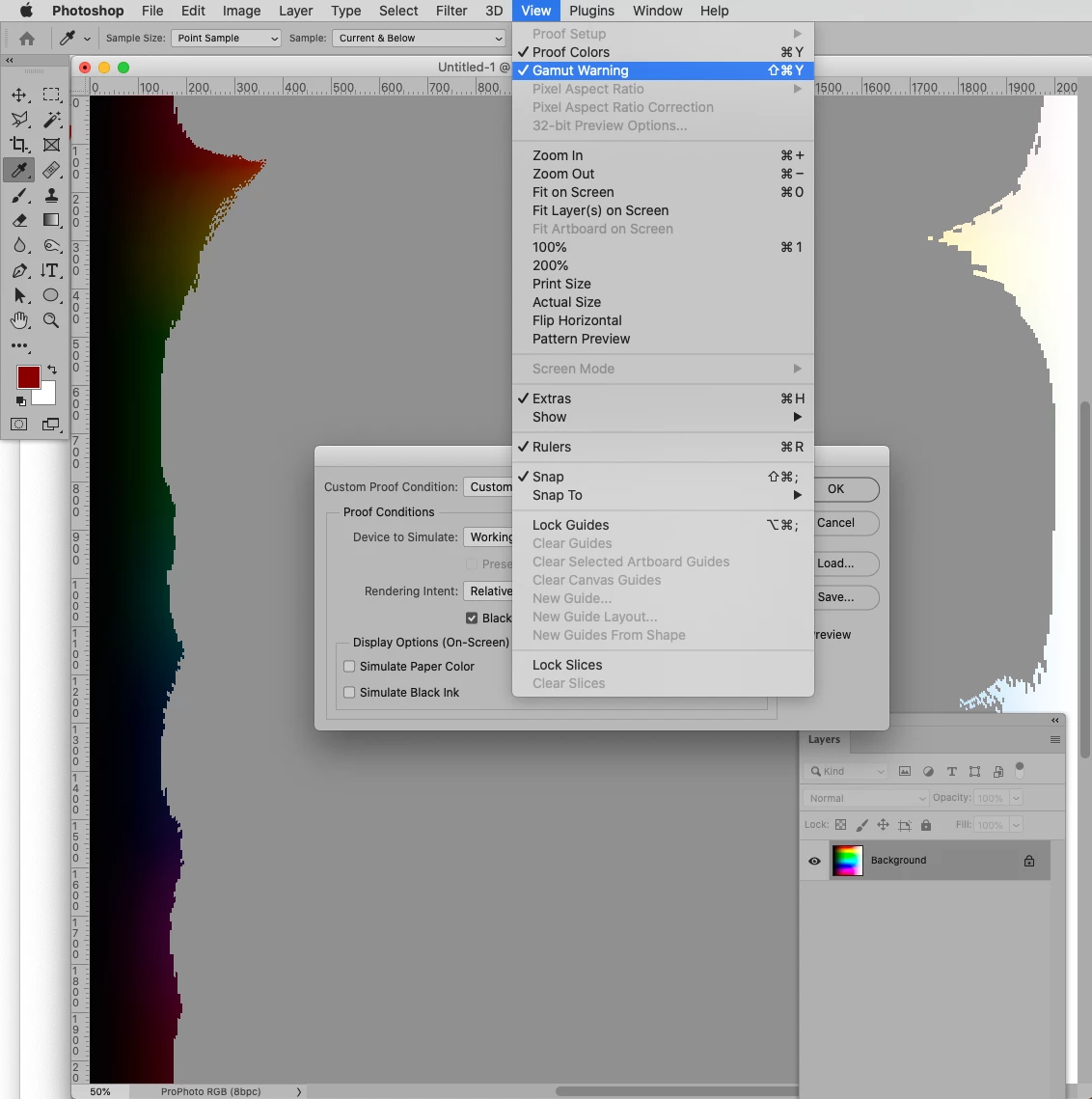Open the Sample Size dropdown

pyautogui.click(x=226, y=38)
